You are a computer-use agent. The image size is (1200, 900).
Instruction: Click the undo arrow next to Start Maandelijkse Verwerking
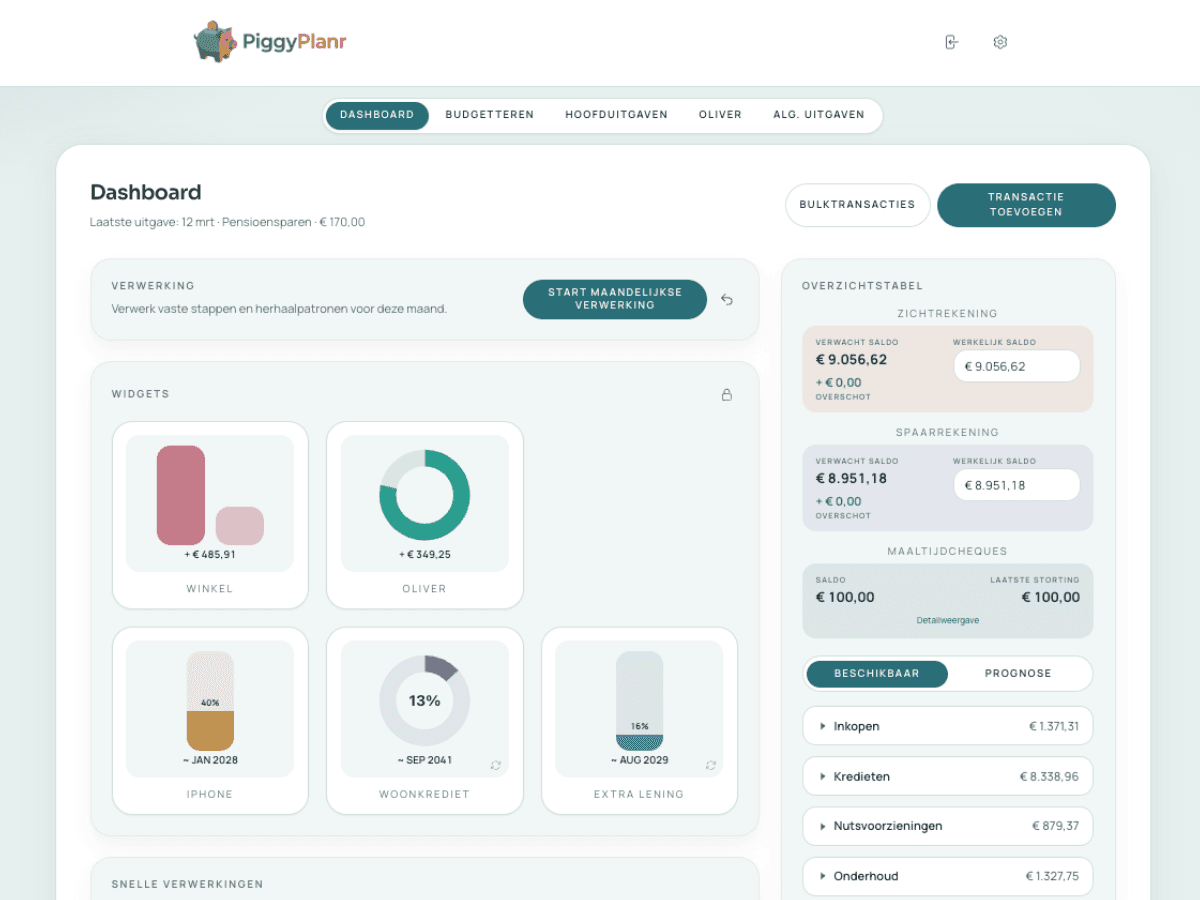coord(727,299)
